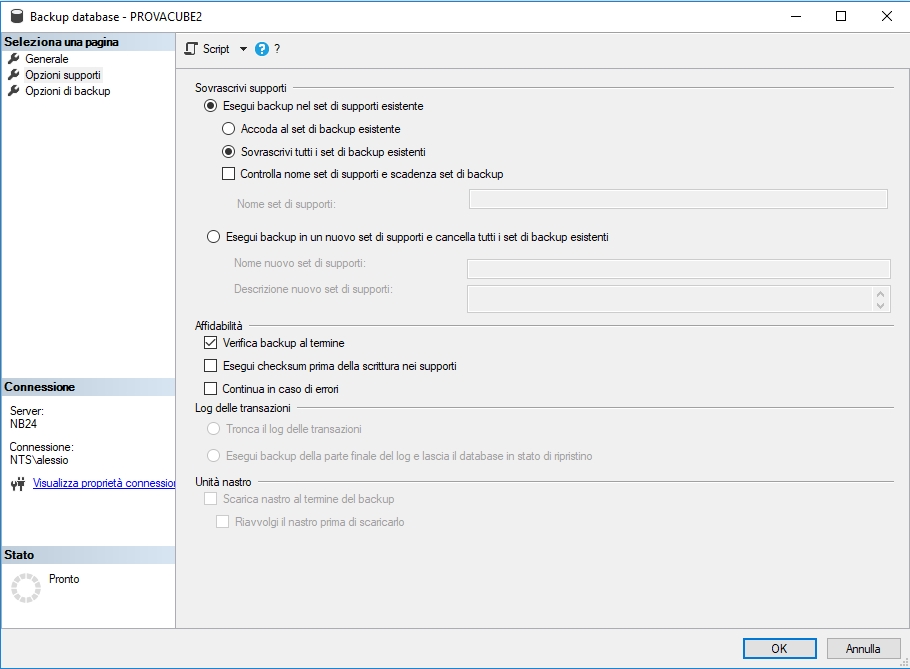Screen dimensions: 910x669
Task: Select Accoda al set di backup esistente
Action: coord(228,129)
